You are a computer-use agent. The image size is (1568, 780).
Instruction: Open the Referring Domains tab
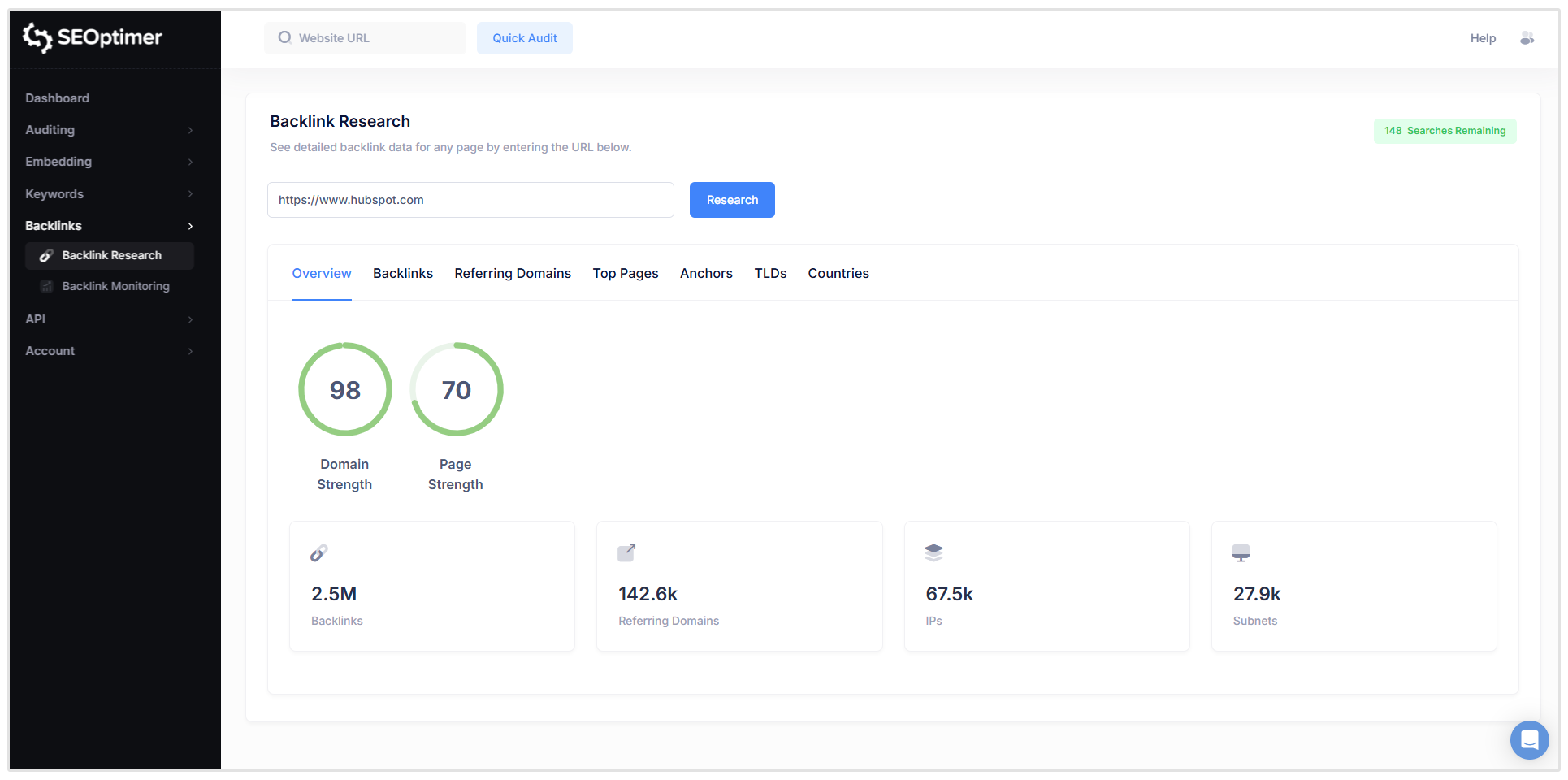tap(512, 273)
